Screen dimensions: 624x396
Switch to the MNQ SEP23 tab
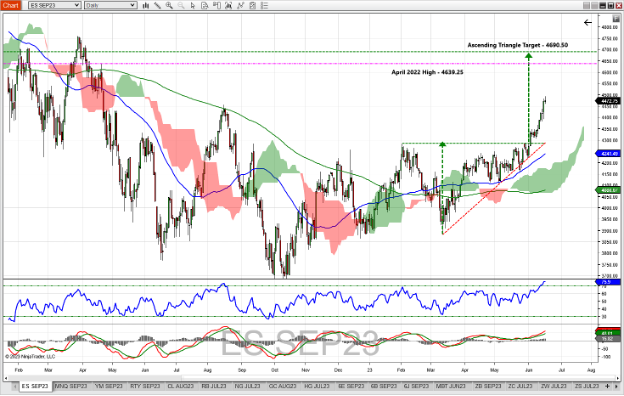point(71,386)
